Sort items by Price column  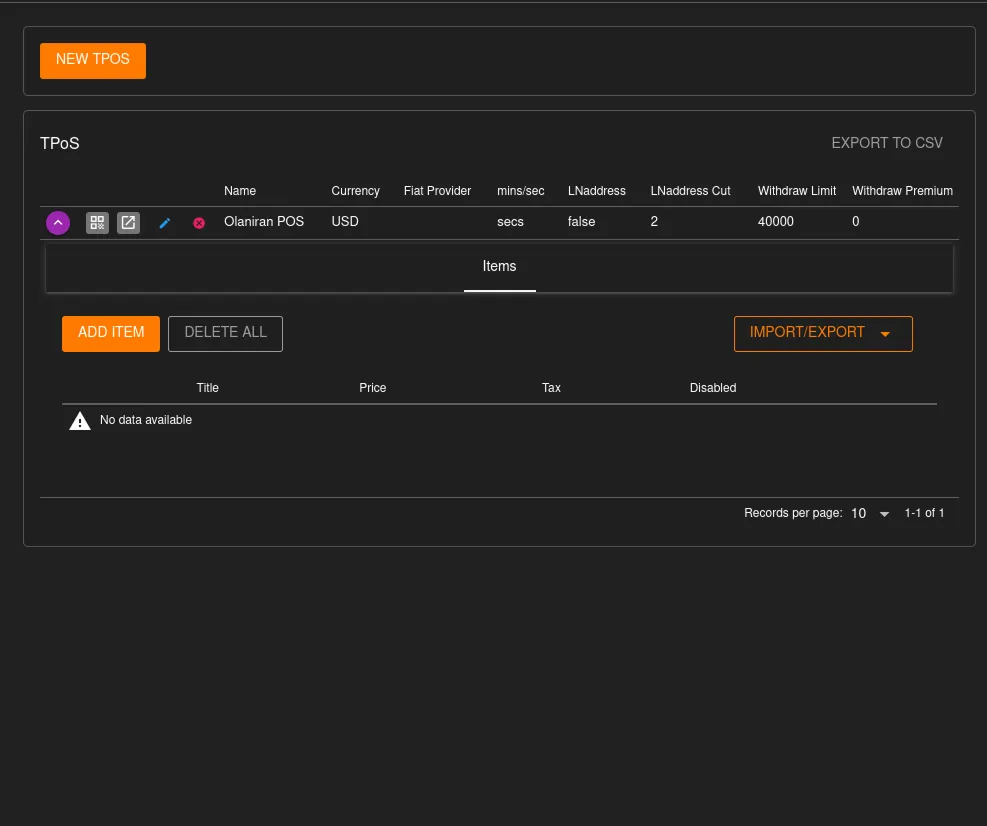pos(372,388)
